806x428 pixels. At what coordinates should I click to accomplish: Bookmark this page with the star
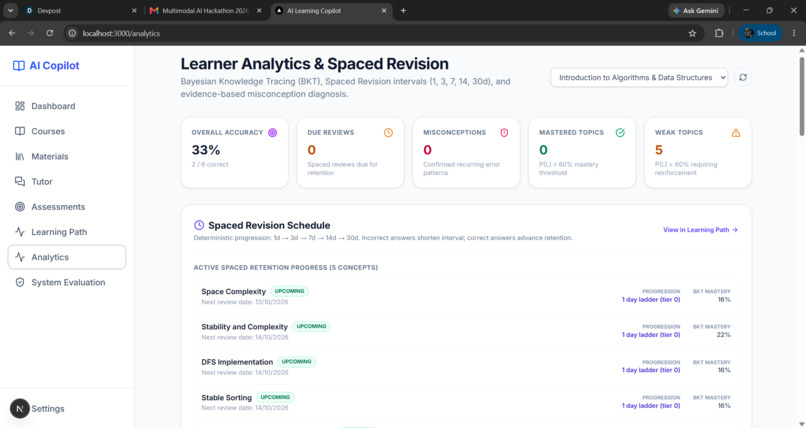click(x=692, y=33)
